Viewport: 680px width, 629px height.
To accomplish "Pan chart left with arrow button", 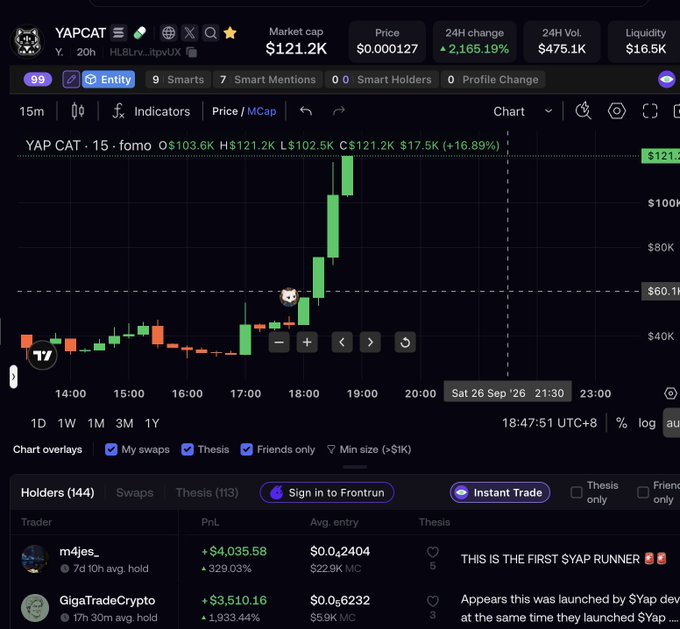I will coord(342,342).
